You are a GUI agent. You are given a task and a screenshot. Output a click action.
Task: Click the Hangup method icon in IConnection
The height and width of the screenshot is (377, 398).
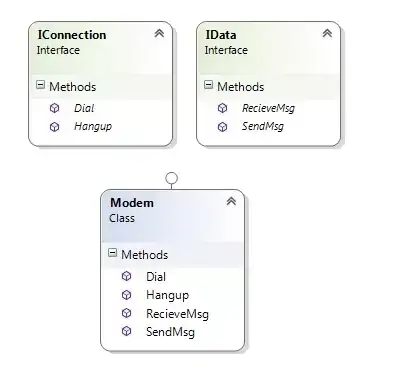[x=54, y=127]
